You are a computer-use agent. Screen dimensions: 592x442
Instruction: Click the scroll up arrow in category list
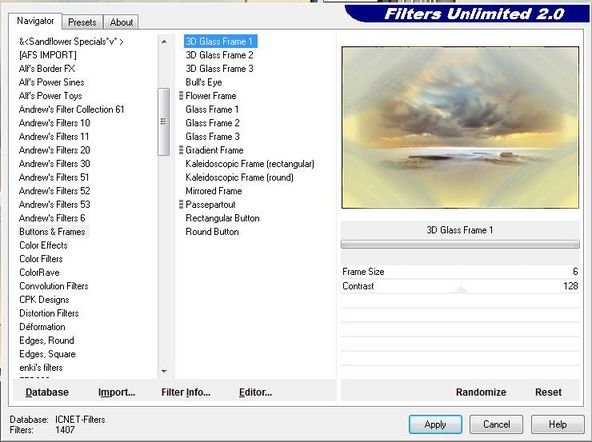(x=164, y=42)
